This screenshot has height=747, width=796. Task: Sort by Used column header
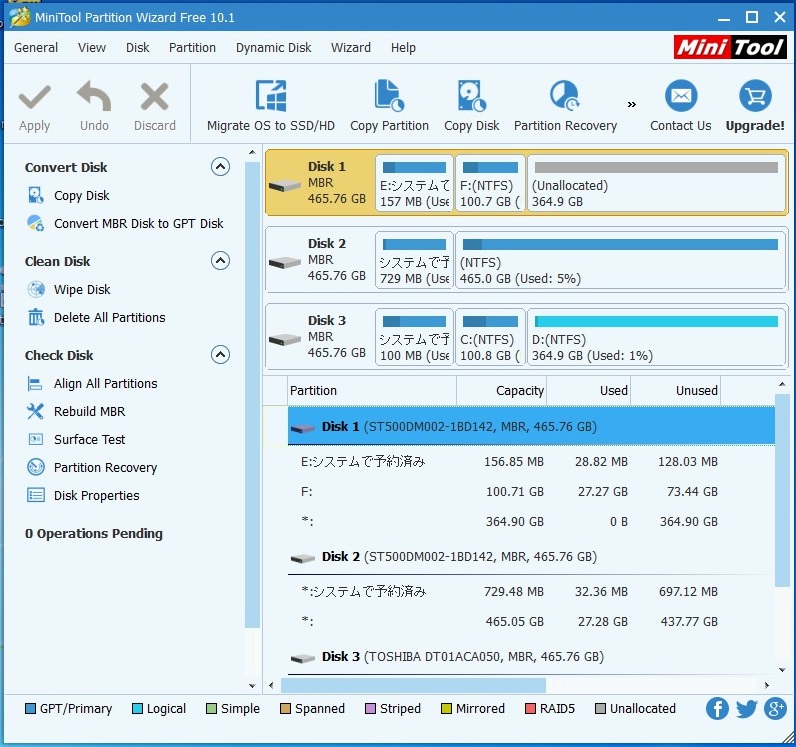click(x=588, y=391)
